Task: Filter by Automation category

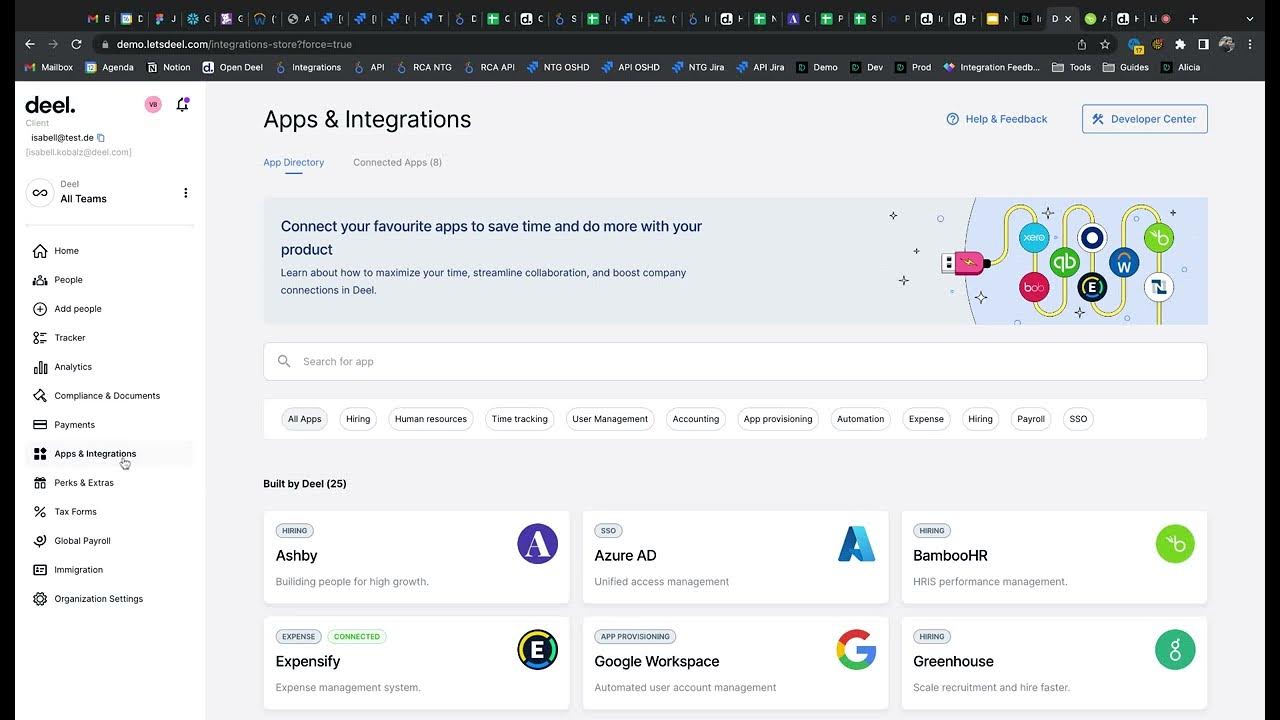Action: coord(861,419)
